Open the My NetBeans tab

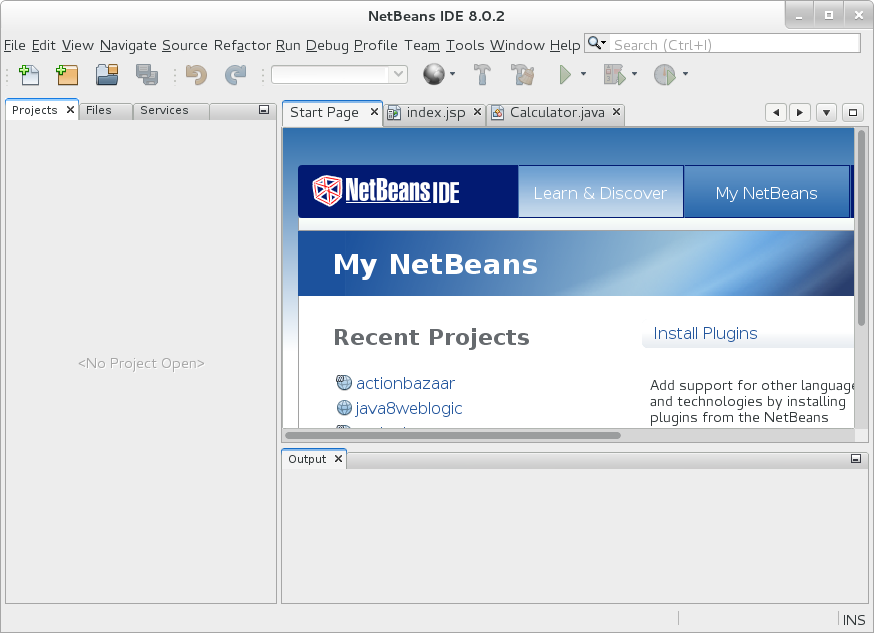(766, 193)
